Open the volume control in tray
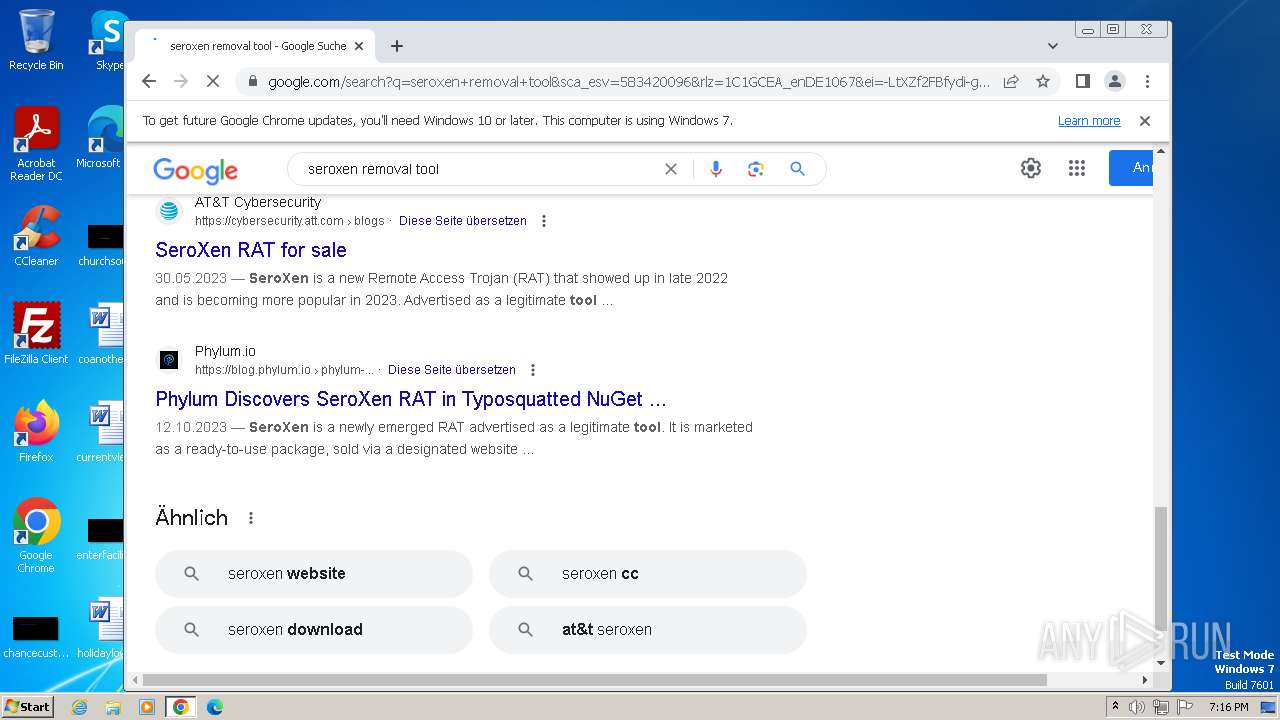The height and width of the screenshot is (720, 1280). click(1137, 707)
